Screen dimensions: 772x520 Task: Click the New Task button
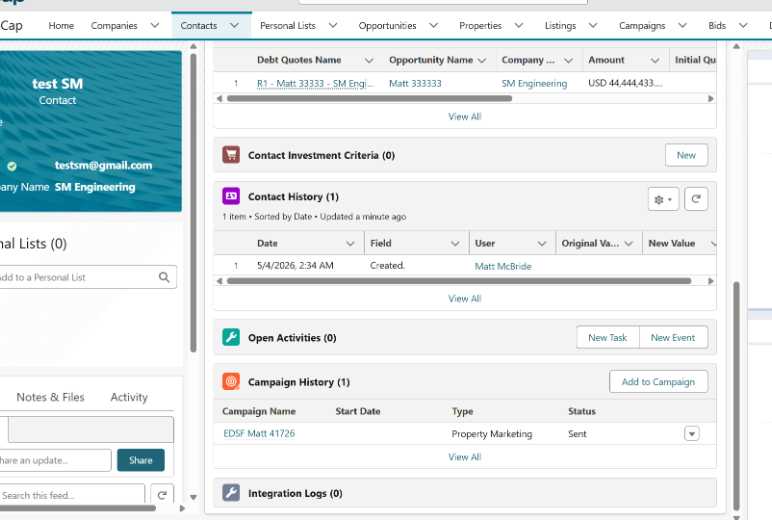tap(608, 337)
